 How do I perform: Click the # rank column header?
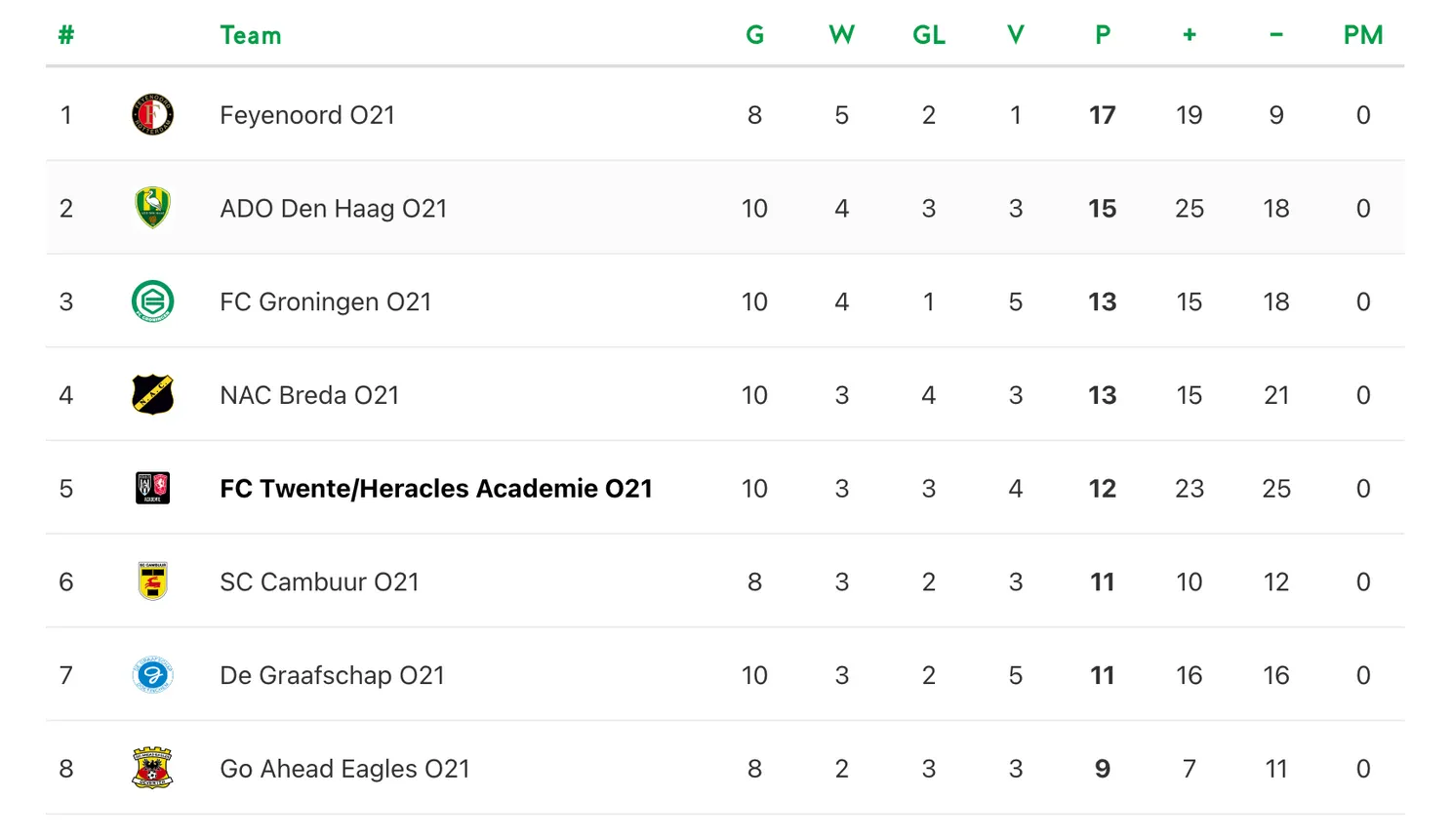(x=65, y=36)
